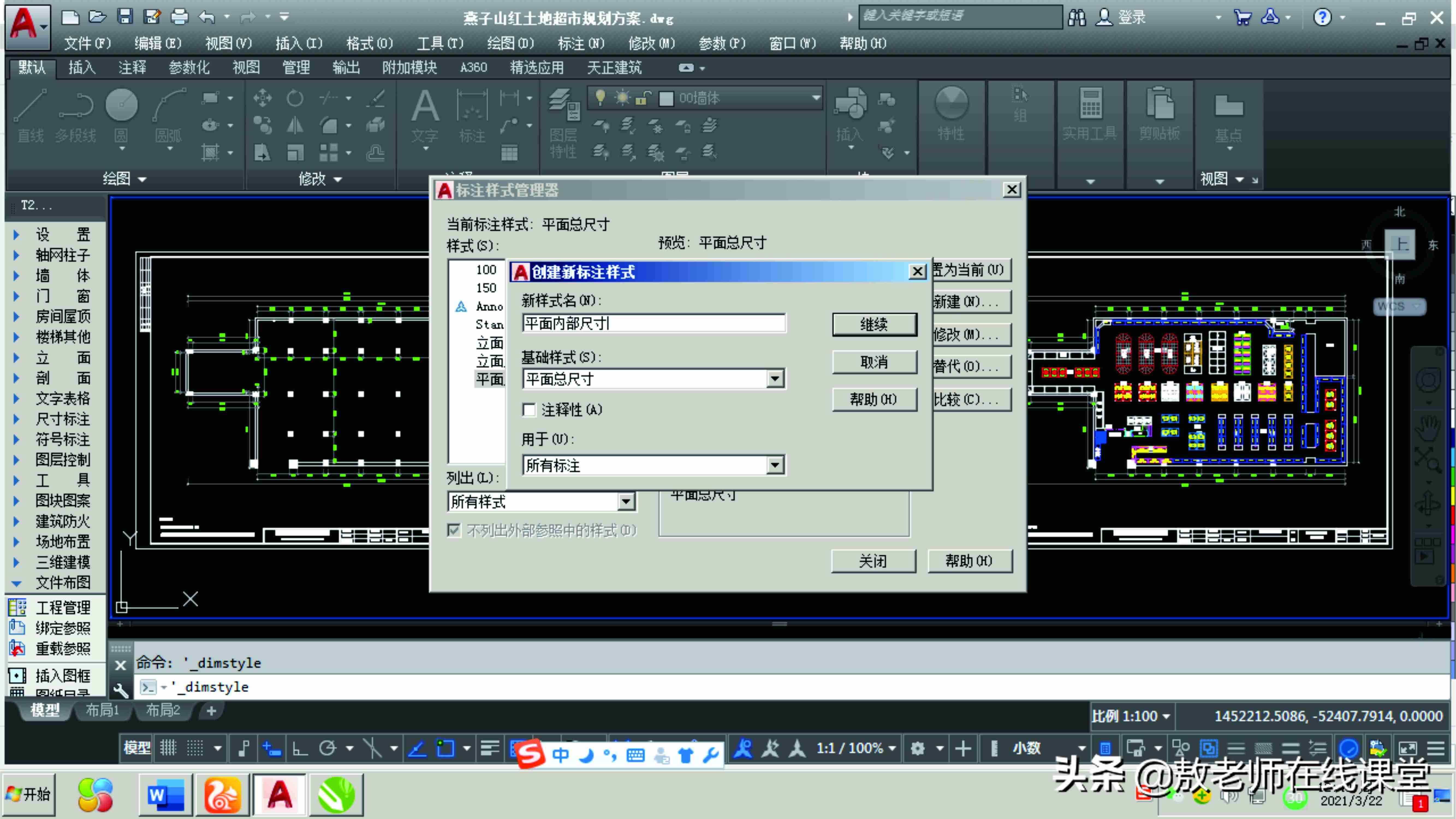
Task: Toggle the grid display in status bar
Action: (x=168, y=748)
